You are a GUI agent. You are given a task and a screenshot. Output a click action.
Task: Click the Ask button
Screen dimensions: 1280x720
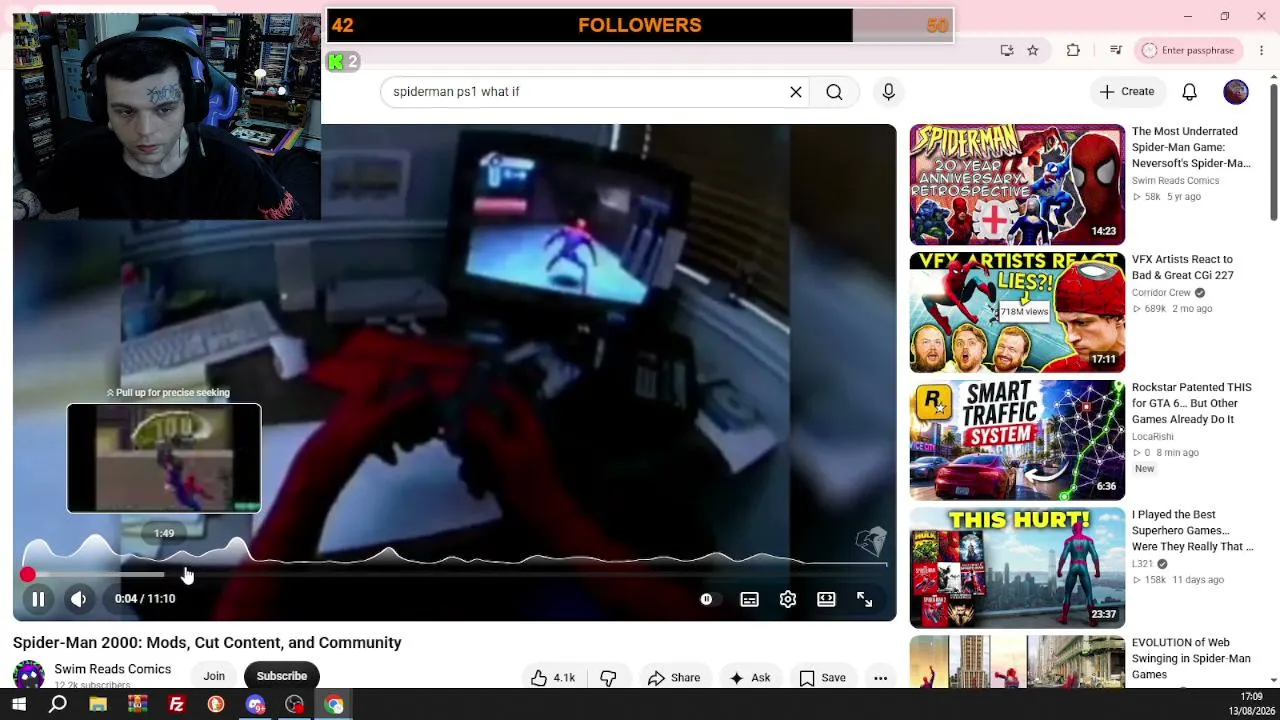click(750, 678)
